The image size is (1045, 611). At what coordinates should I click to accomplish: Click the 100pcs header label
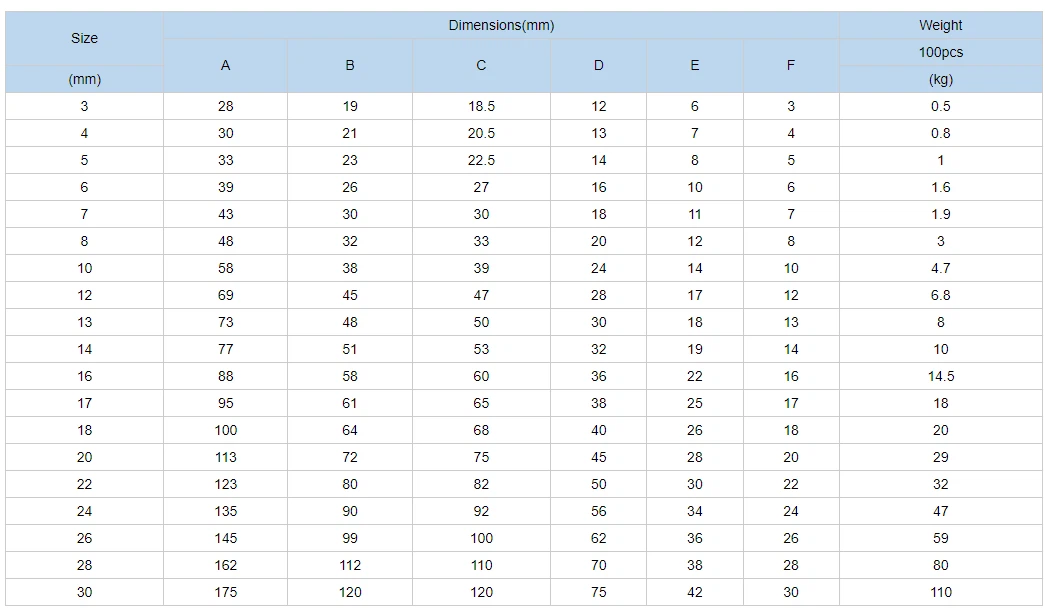(940, 52)
